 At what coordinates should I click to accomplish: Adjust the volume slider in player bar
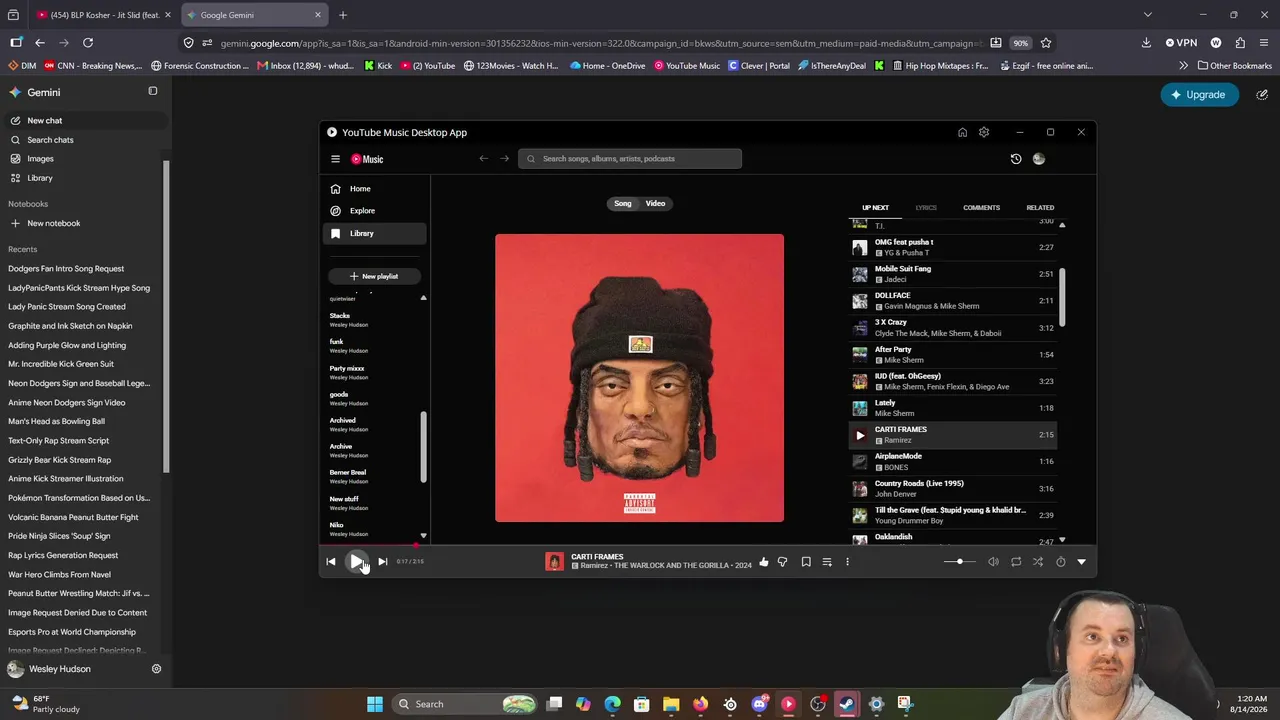pos(958,562)
